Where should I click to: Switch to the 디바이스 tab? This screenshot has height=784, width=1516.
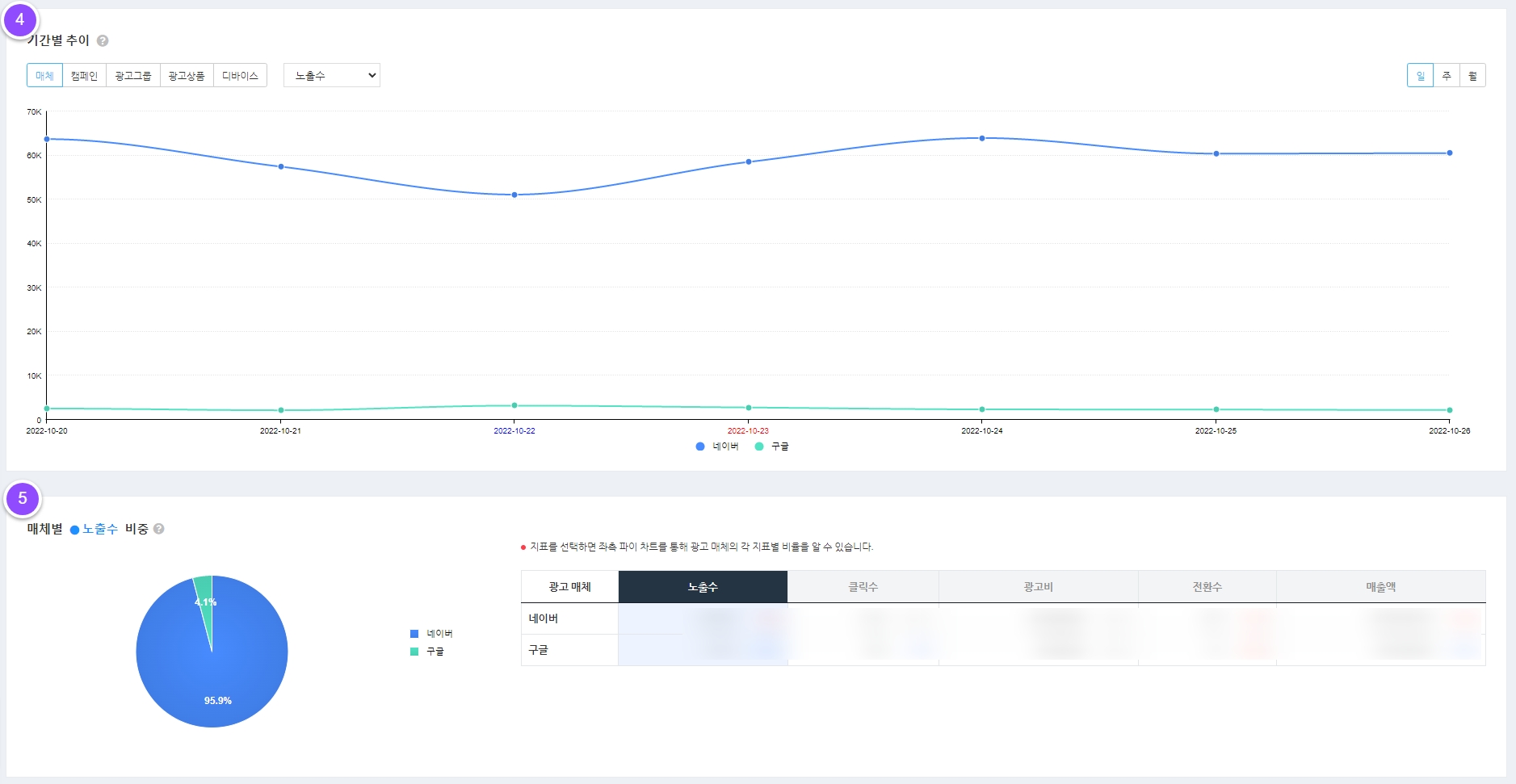(x=240, y=76)
